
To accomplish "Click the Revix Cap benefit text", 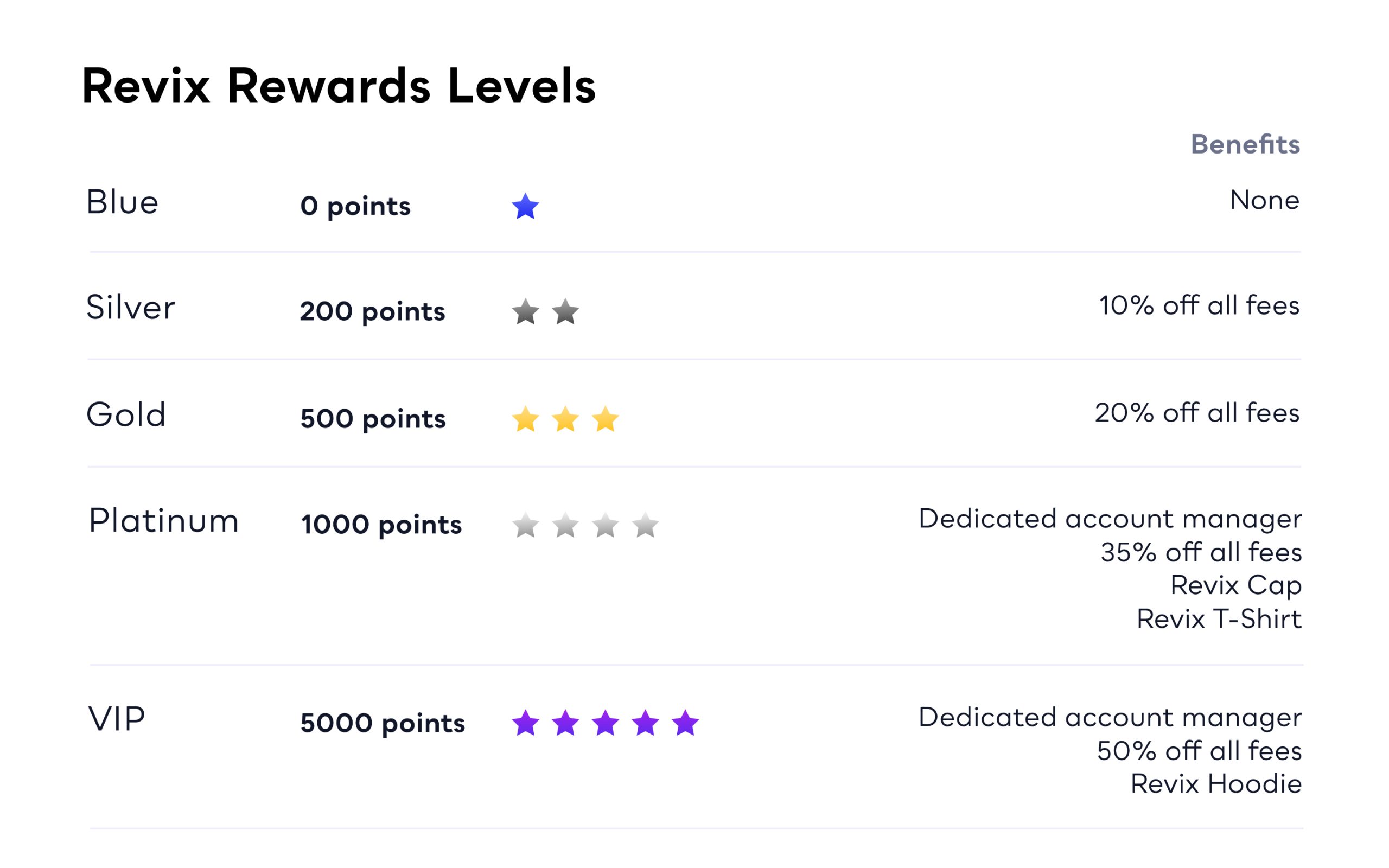I will (1236, 585).
